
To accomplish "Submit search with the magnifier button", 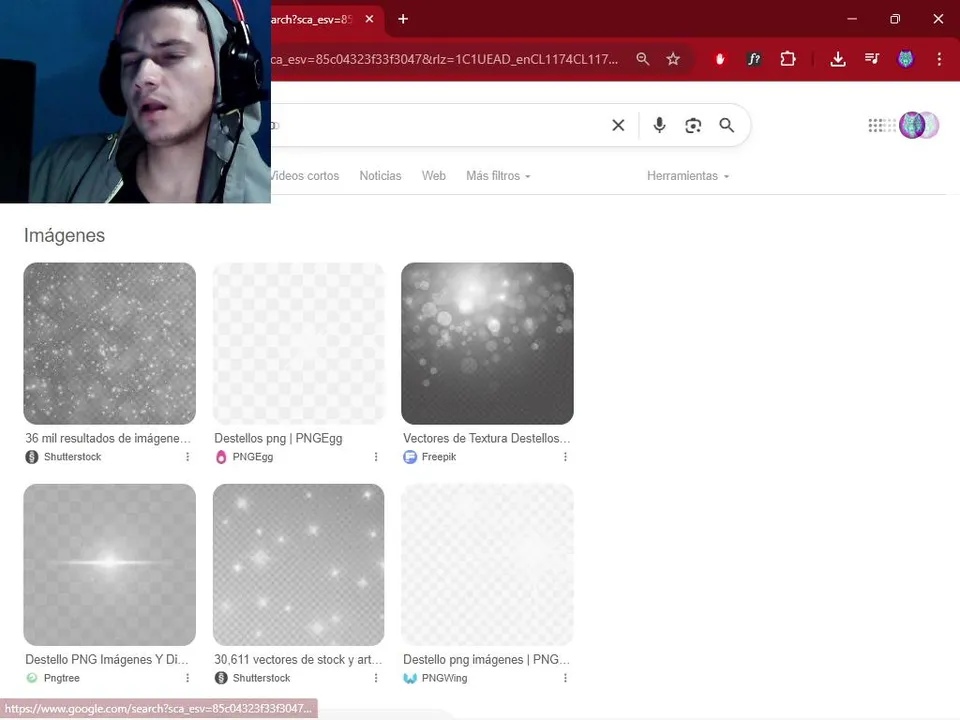I will tap(727, 126).
